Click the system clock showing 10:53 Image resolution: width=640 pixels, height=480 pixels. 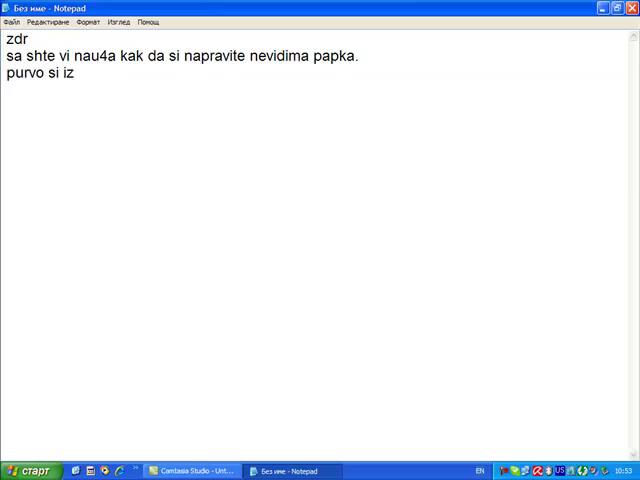pos(623,471)
